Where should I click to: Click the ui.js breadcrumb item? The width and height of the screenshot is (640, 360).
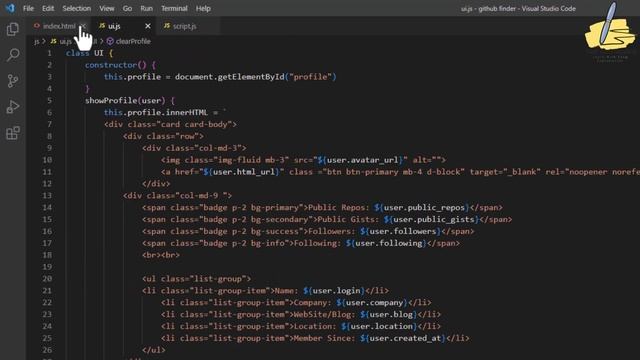pos(61,41)
